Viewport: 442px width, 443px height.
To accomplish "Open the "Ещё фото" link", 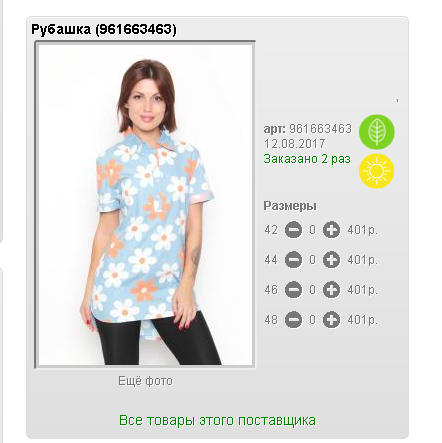I will [x=145, y=381].
